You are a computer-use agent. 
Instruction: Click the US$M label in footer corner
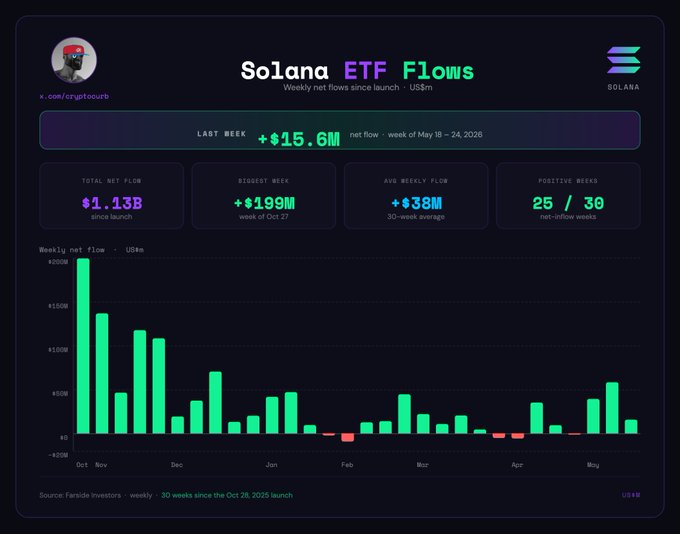pos(631,495)
